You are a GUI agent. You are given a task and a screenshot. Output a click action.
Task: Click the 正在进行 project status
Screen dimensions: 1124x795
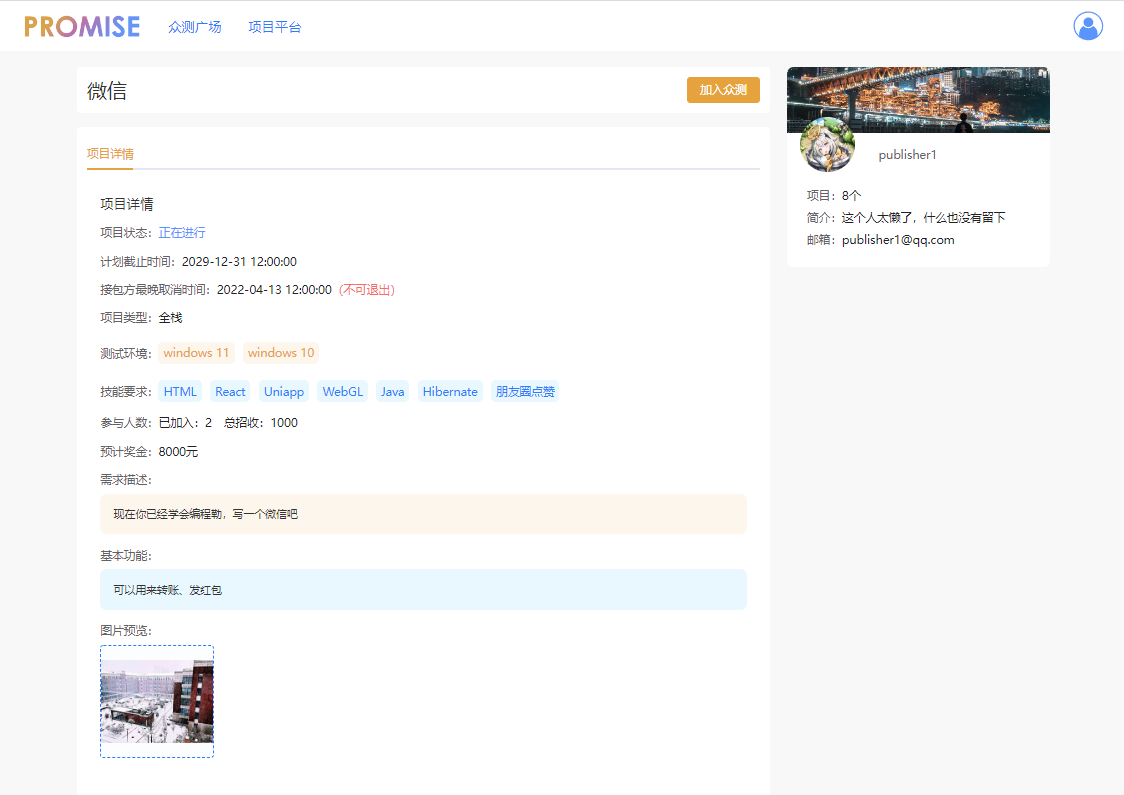(x=181, y=233)
